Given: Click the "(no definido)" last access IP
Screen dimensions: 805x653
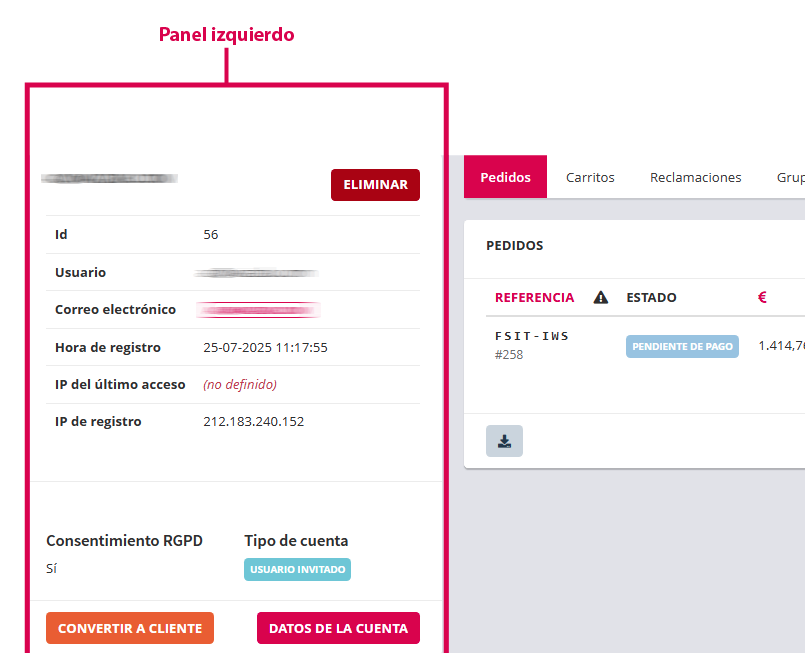Looking at the screenshot, I should pyautogui.click(x=240, y=384).
